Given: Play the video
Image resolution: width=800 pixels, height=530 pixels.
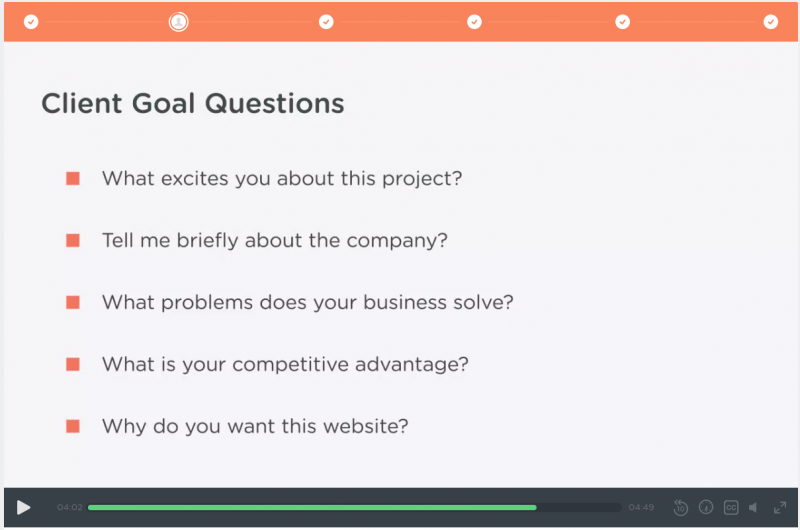Looking at the screenshot, I should coord(23,508).
